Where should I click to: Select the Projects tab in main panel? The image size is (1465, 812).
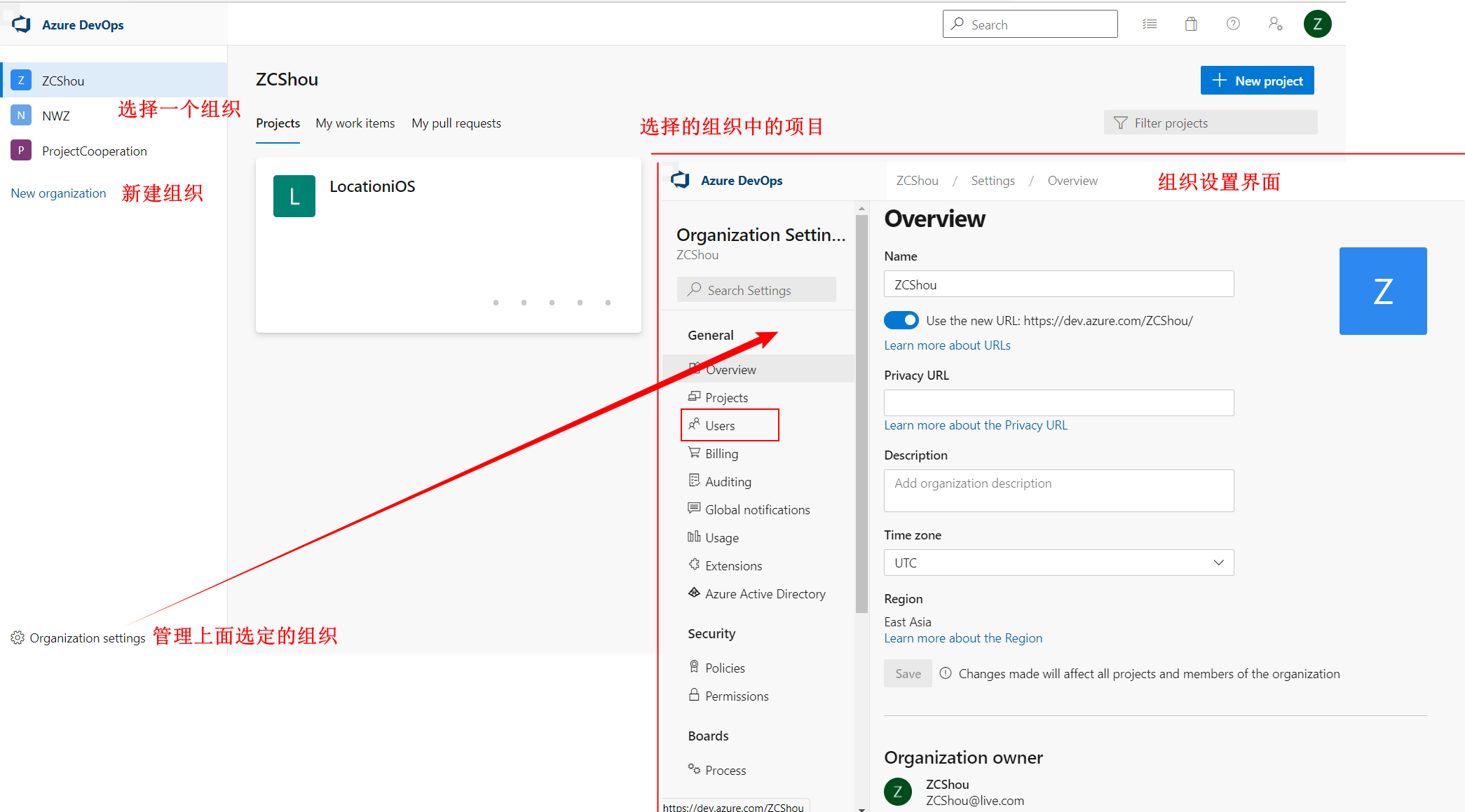coord(277,123)
